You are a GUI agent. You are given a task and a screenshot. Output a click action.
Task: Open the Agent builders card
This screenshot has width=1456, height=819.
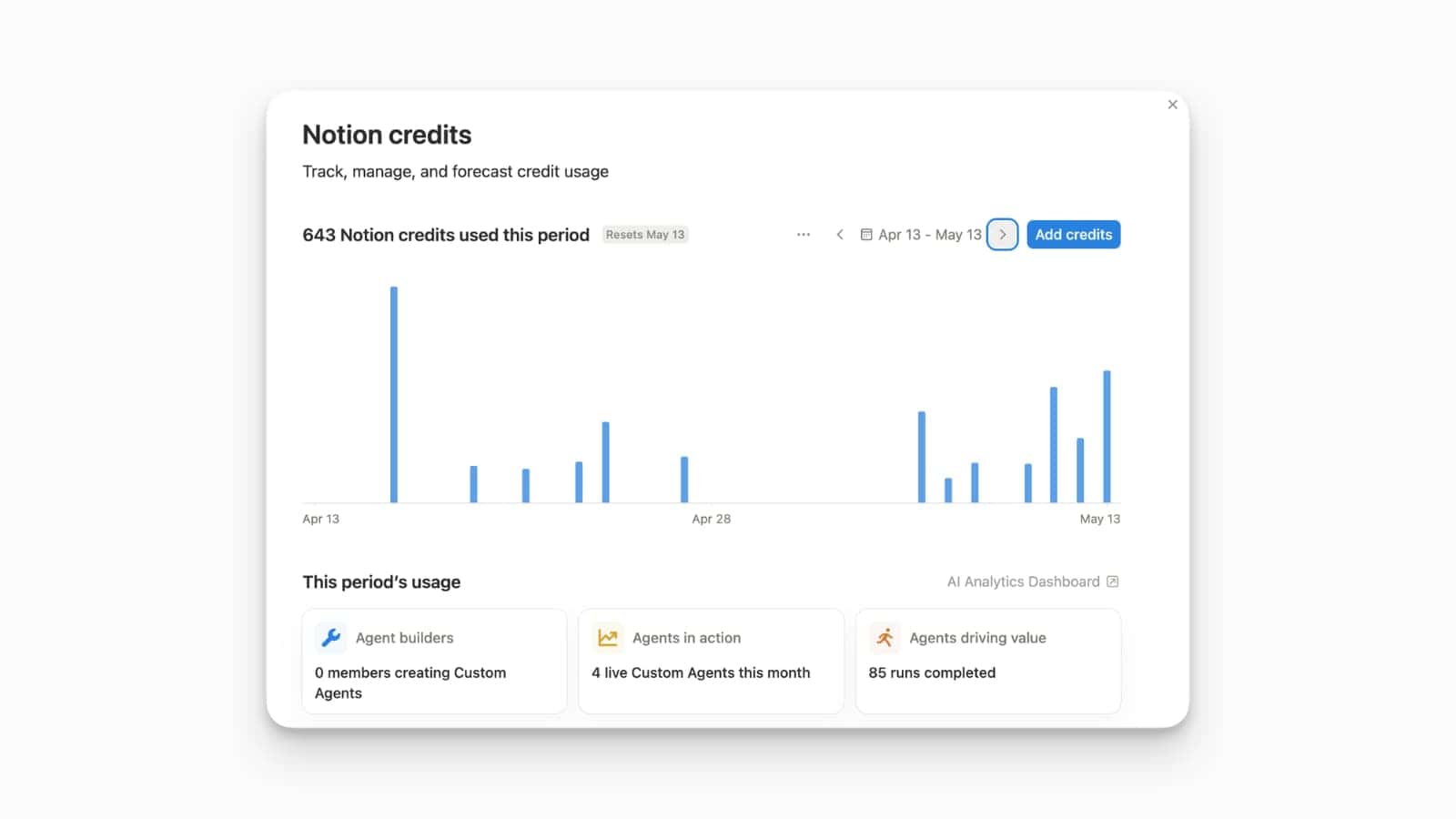[x=434, y=662]
